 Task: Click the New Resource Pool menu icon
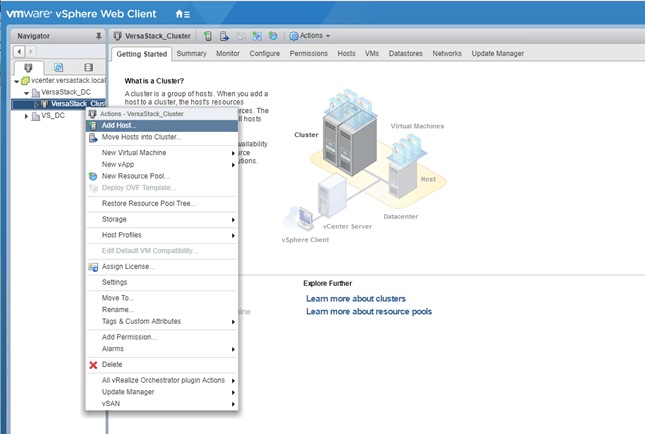click(x=93, y=176)
